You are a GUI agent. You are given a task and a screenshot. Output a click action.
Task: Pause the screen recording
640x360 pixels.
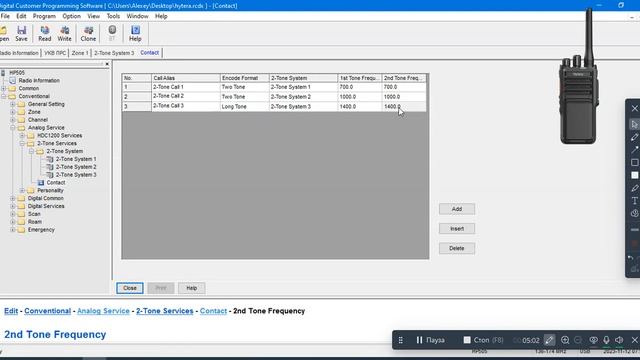pos(430,340)
